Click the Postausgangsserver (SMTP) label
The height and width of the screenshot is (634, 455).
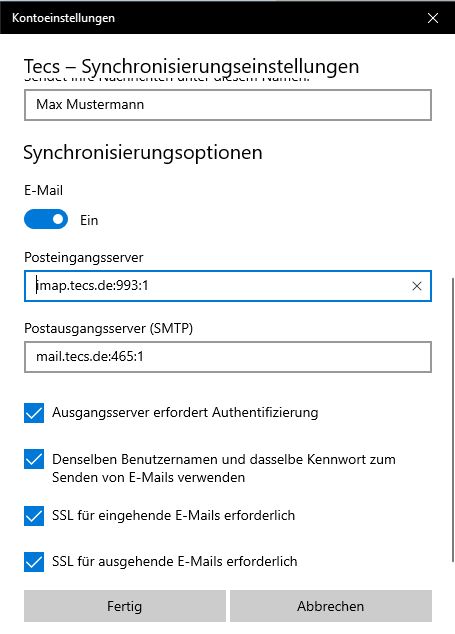point(108,328)
